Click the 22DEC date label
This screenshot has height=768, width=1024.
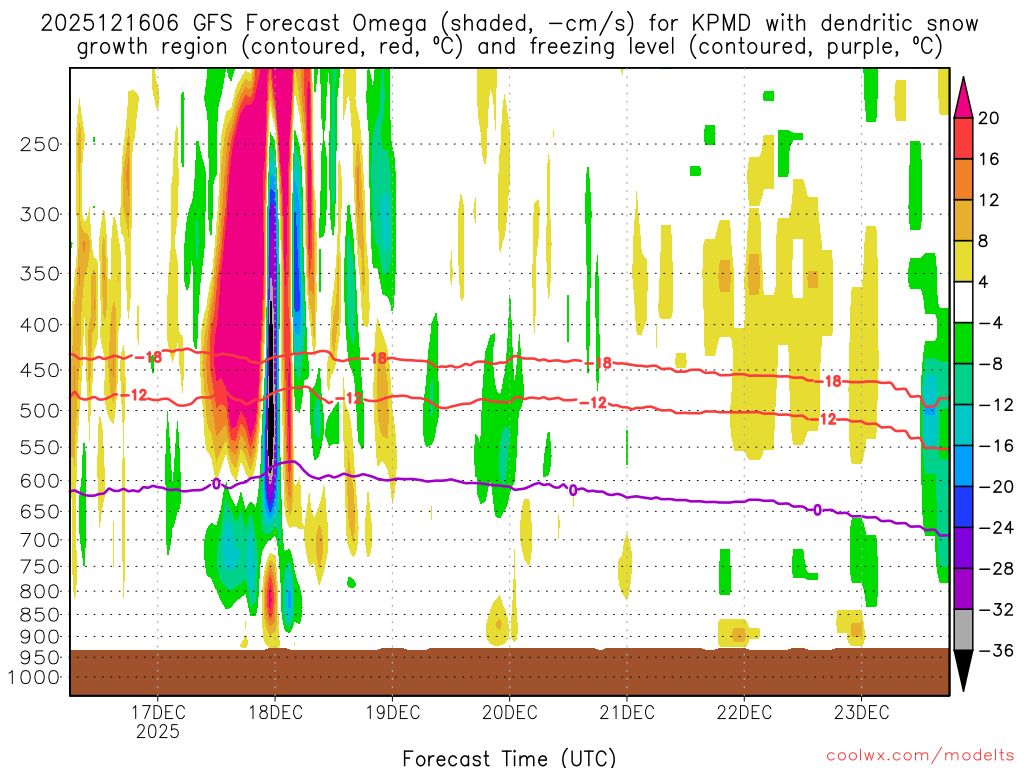(744, 712)
